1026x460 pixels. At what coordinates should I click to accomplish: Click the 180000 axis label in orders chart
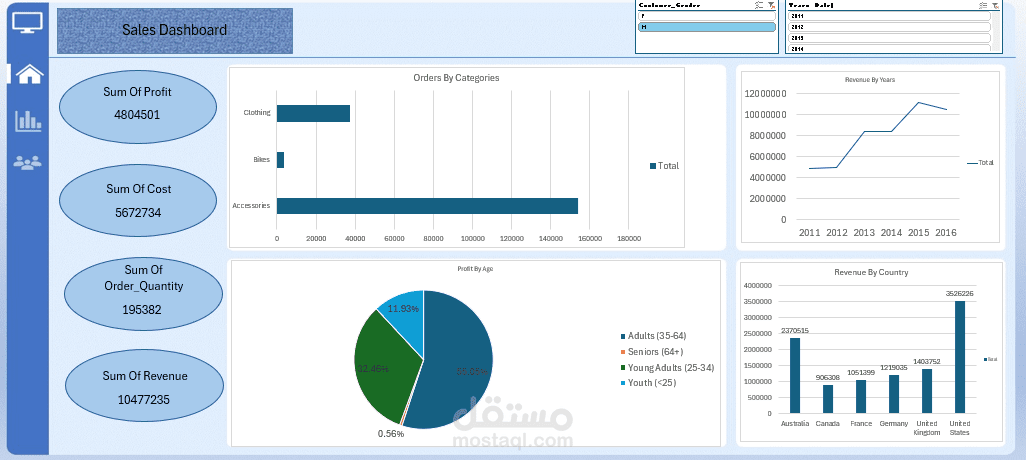(x=628, y=239)
